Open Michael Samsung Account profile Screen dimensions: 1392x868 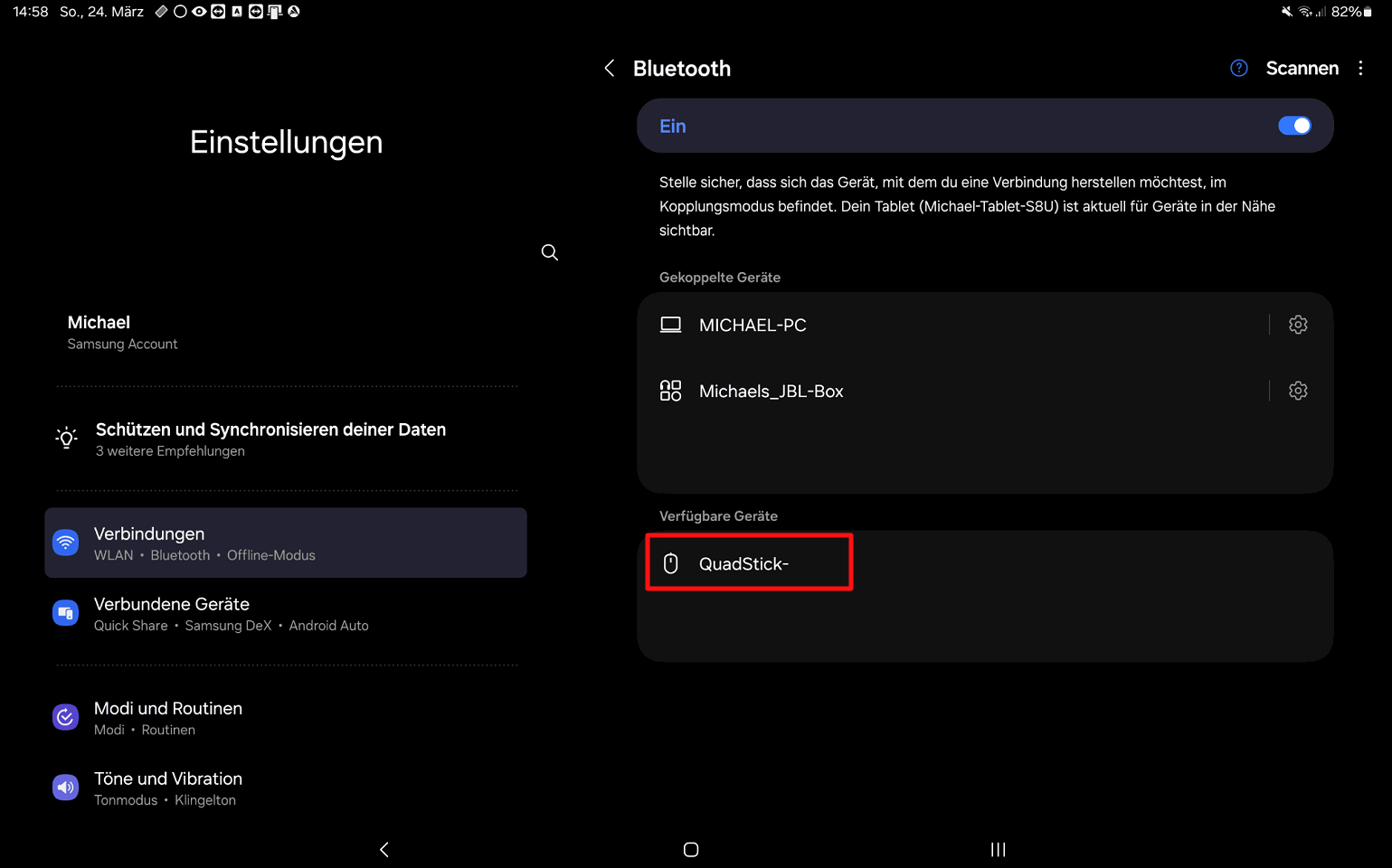pos(123,332)
